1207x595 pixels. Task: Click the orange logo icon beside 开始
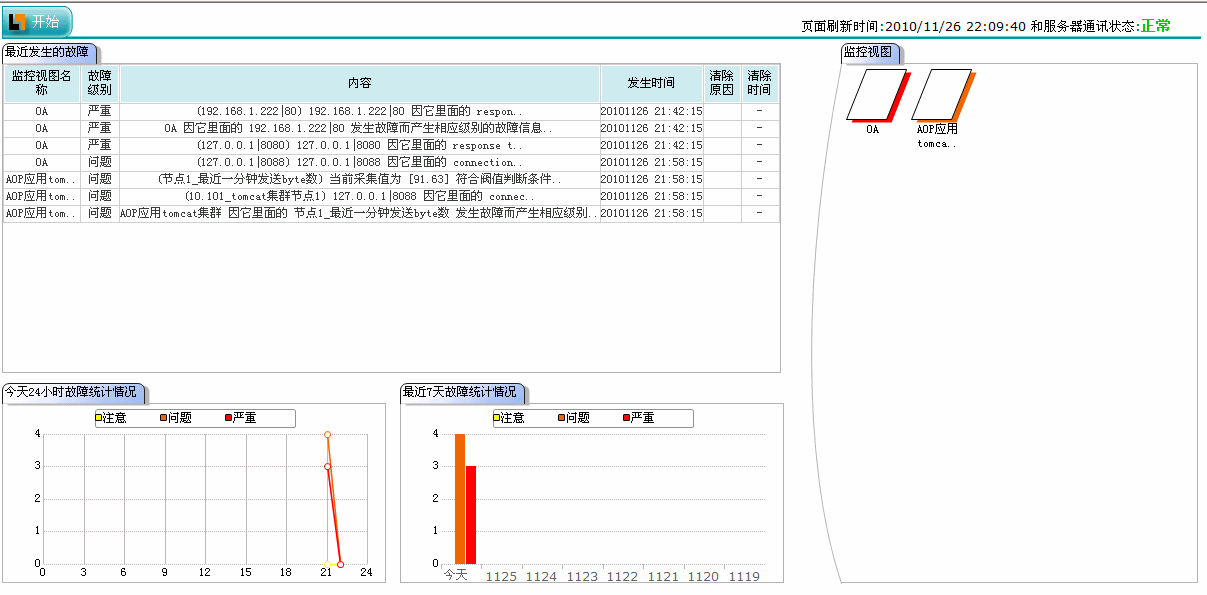17,21
